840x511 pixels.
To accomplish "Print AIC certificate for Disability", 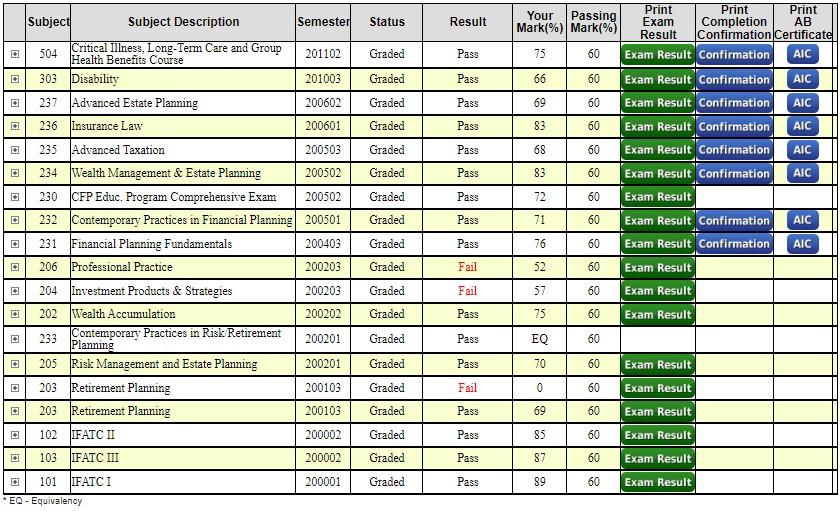I will pos(802,79).
